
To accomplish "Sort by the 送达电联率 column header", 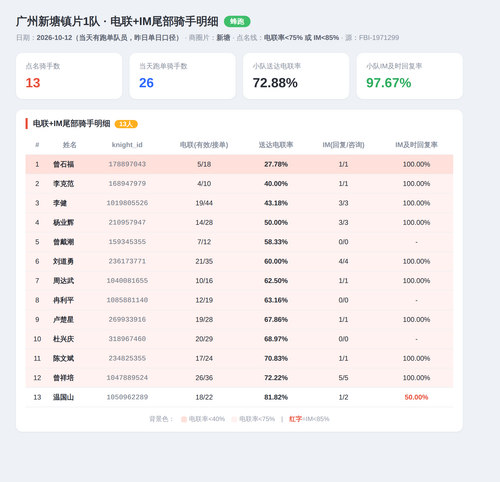I will [276, 145].
